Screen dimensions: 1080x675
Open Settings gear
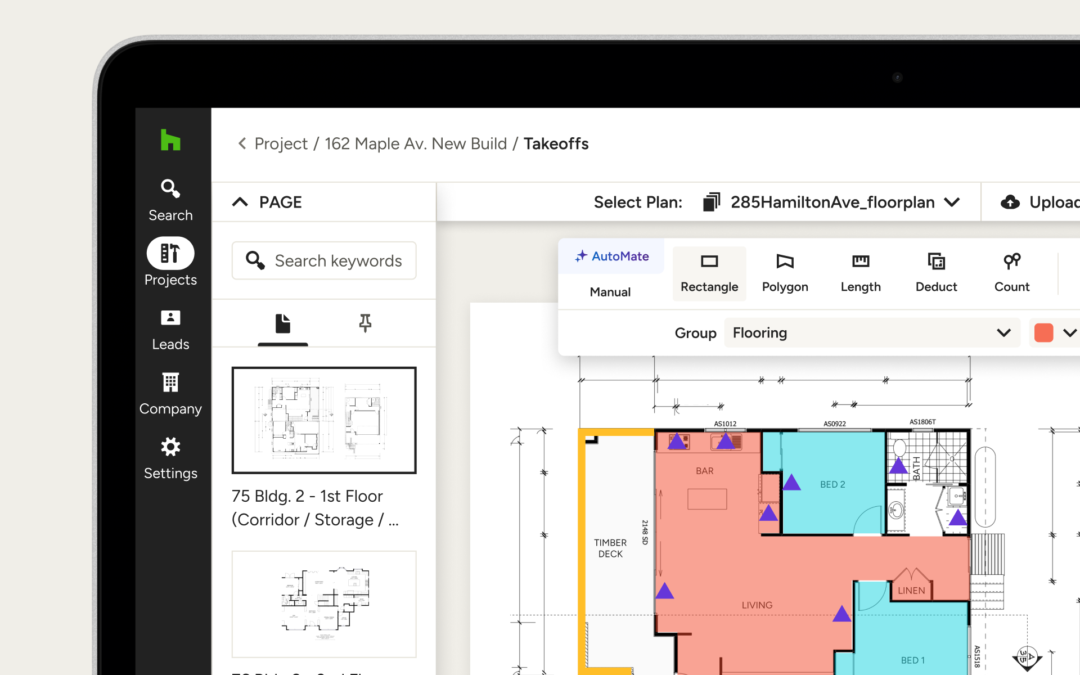pos(170,459)
